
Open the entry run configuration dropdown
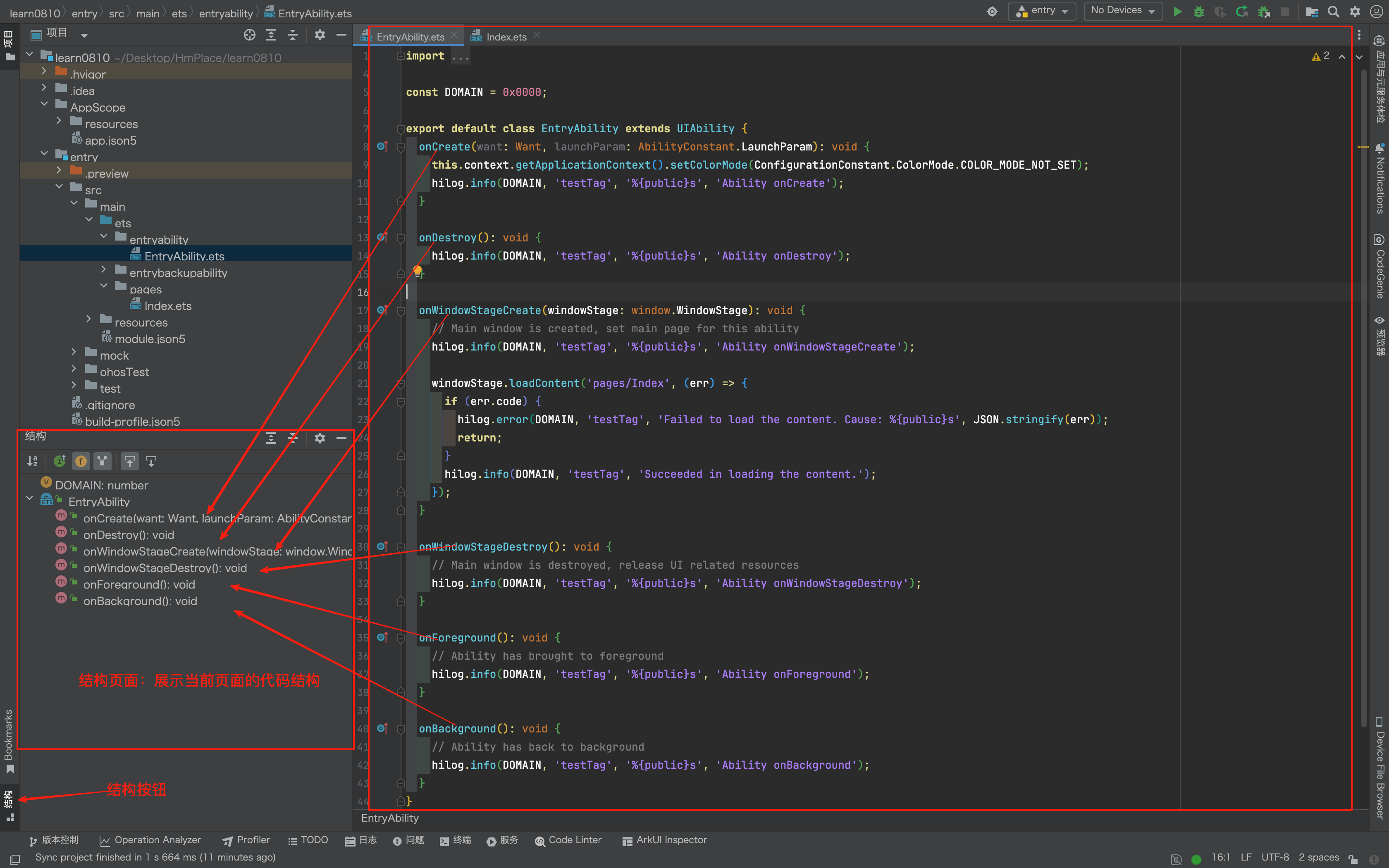pos(1042,12)
